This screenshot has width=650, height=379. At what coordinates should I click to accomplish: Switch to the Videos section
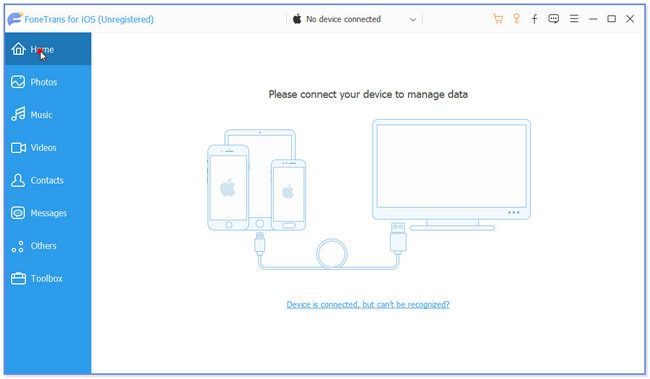click(x=48, y=147)
